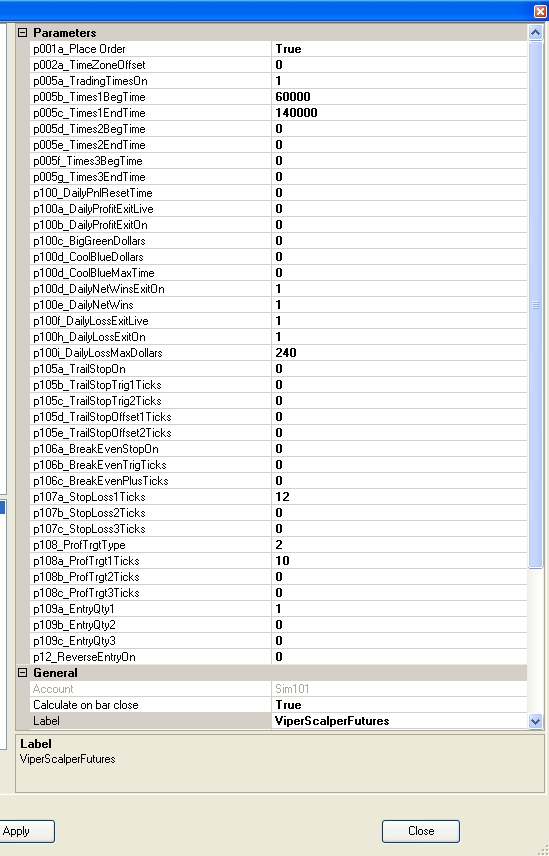Click the 240 value for DailyLossMaxDollars
Image resolution: width=549 pixels, height=856 pixels.
[x=286, y=353]
